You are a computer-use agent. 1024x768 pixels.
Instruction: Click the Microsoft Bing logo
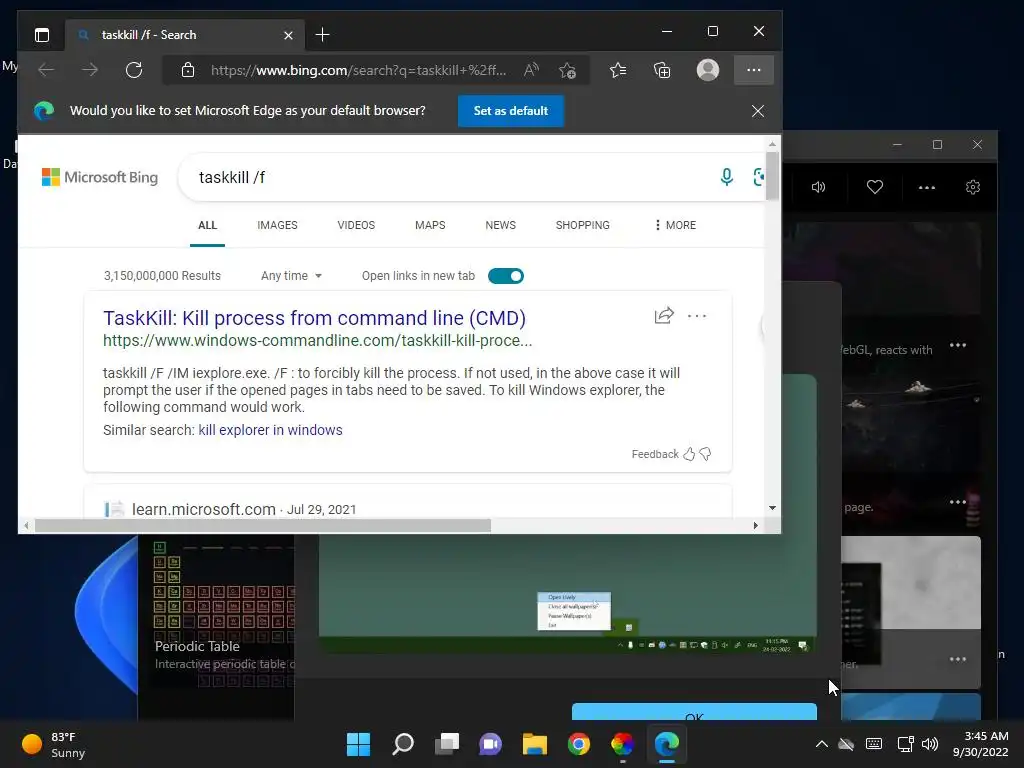pos(100,177)
